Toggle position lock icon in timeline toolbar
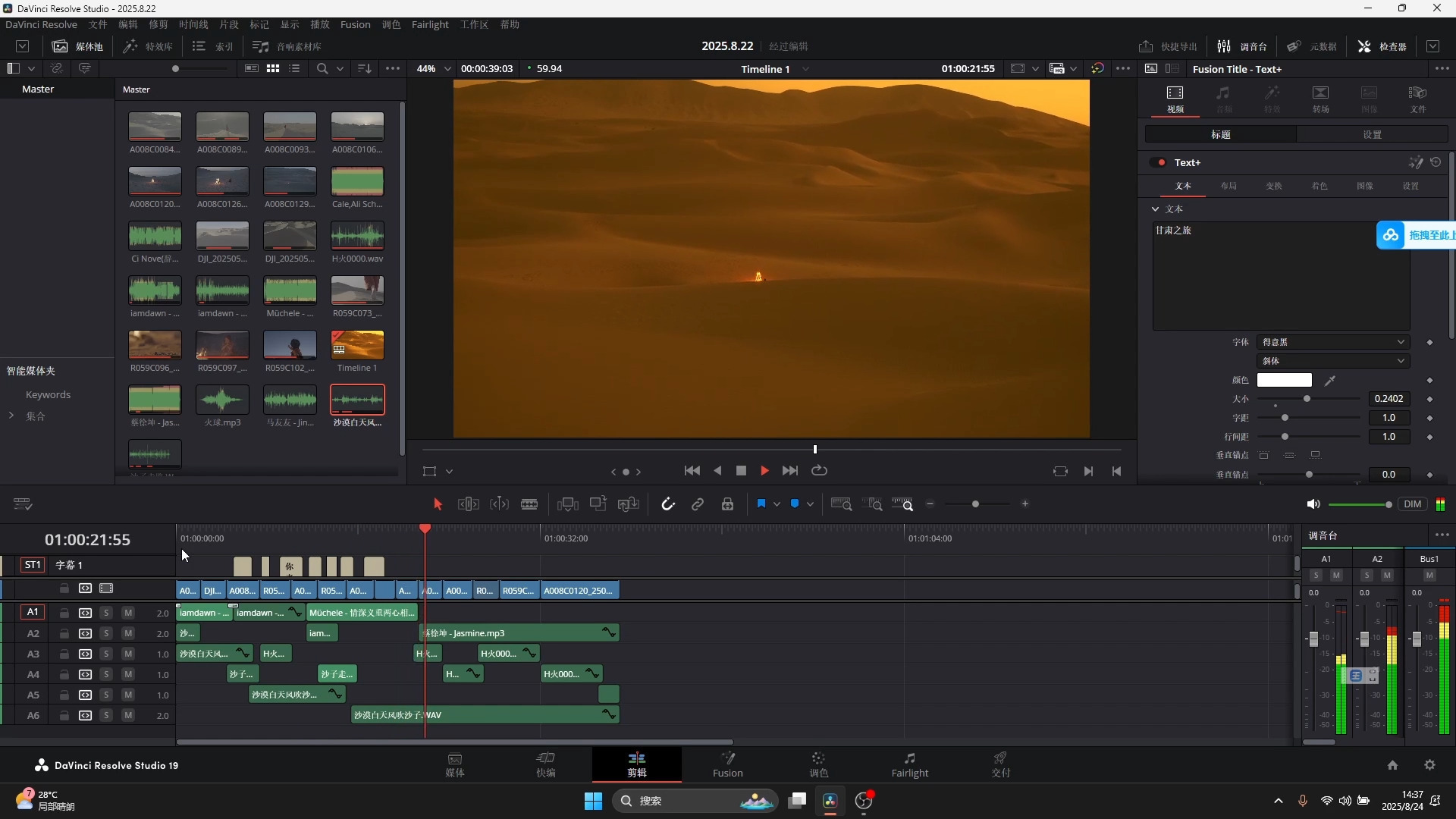 (x=727, y=504)
